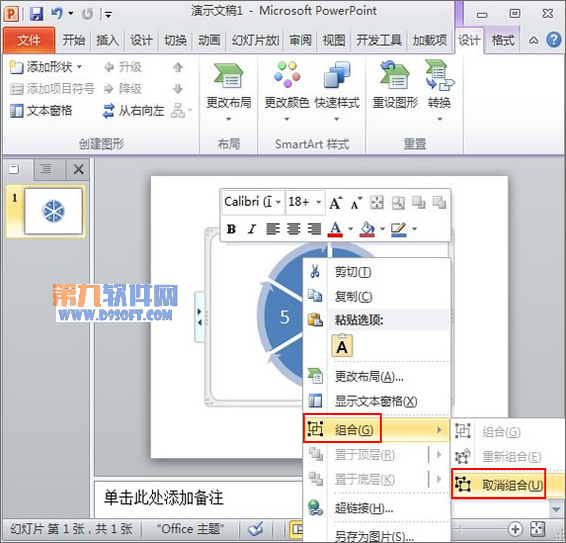566x543 pixels.
Task: Click the Shape Outline pencil icon
Action: click(x=399, y=229)
